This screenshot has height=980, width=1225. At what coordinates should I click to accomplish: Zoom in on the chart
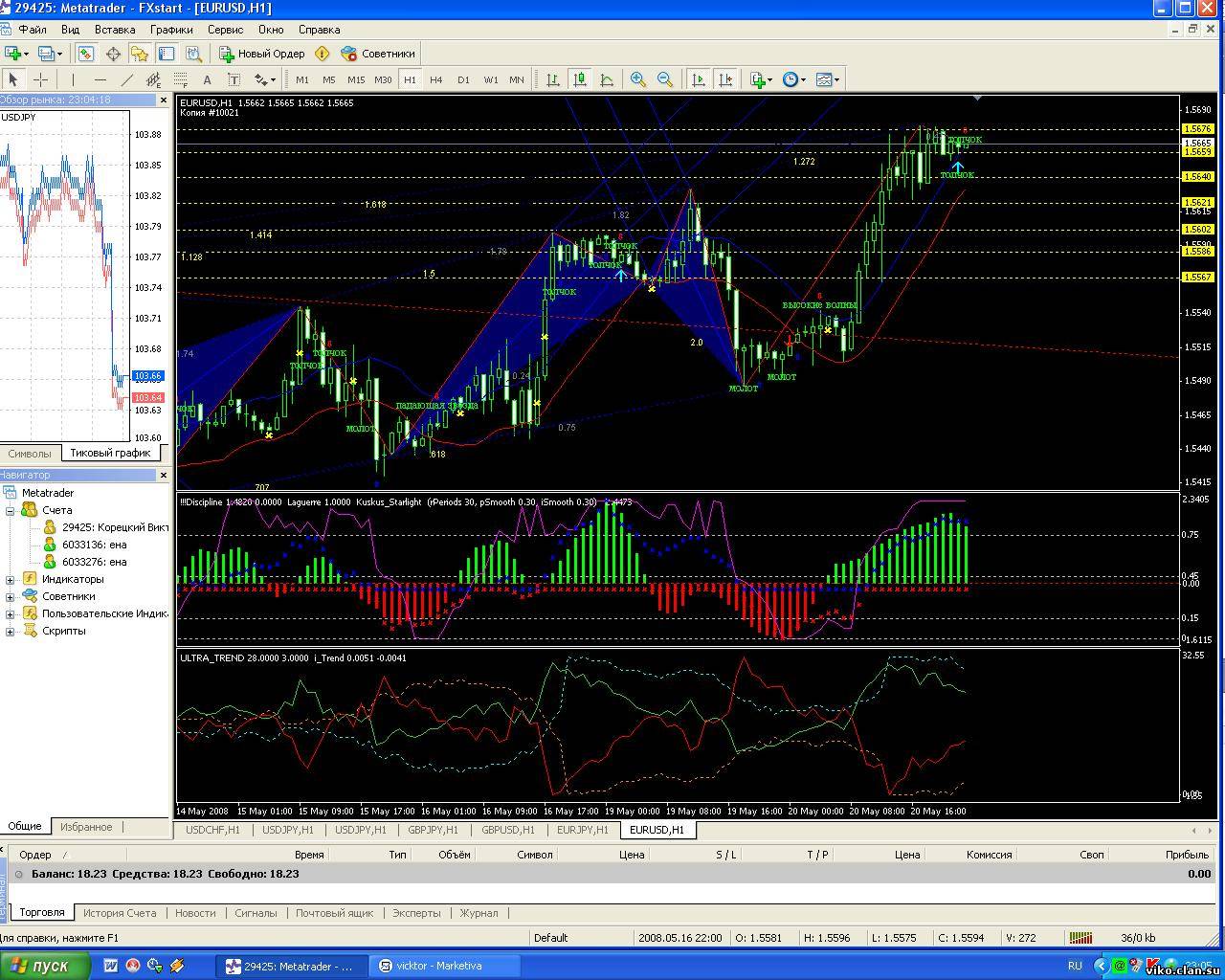[x=638, y=79]
